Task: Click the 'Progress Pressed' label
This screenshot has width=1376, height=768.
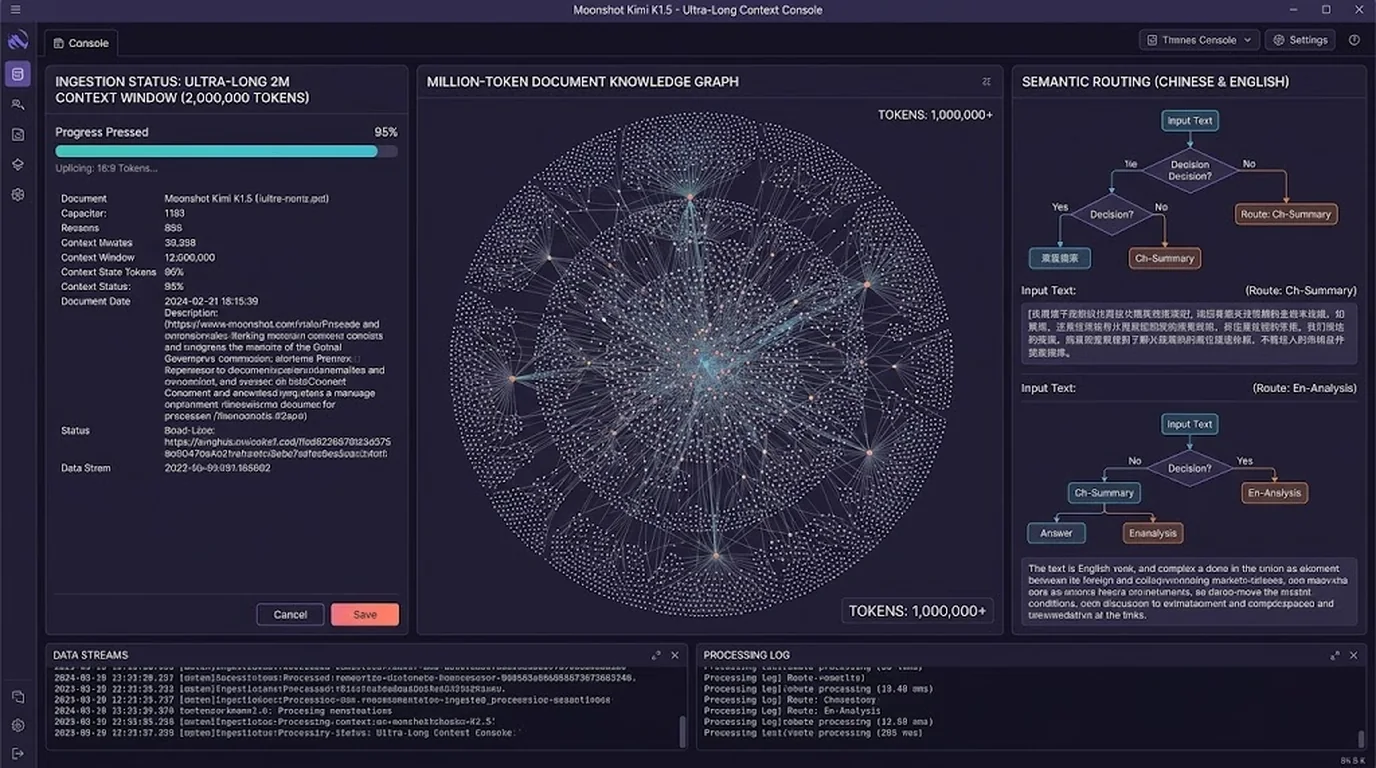Action: (101, 132)
